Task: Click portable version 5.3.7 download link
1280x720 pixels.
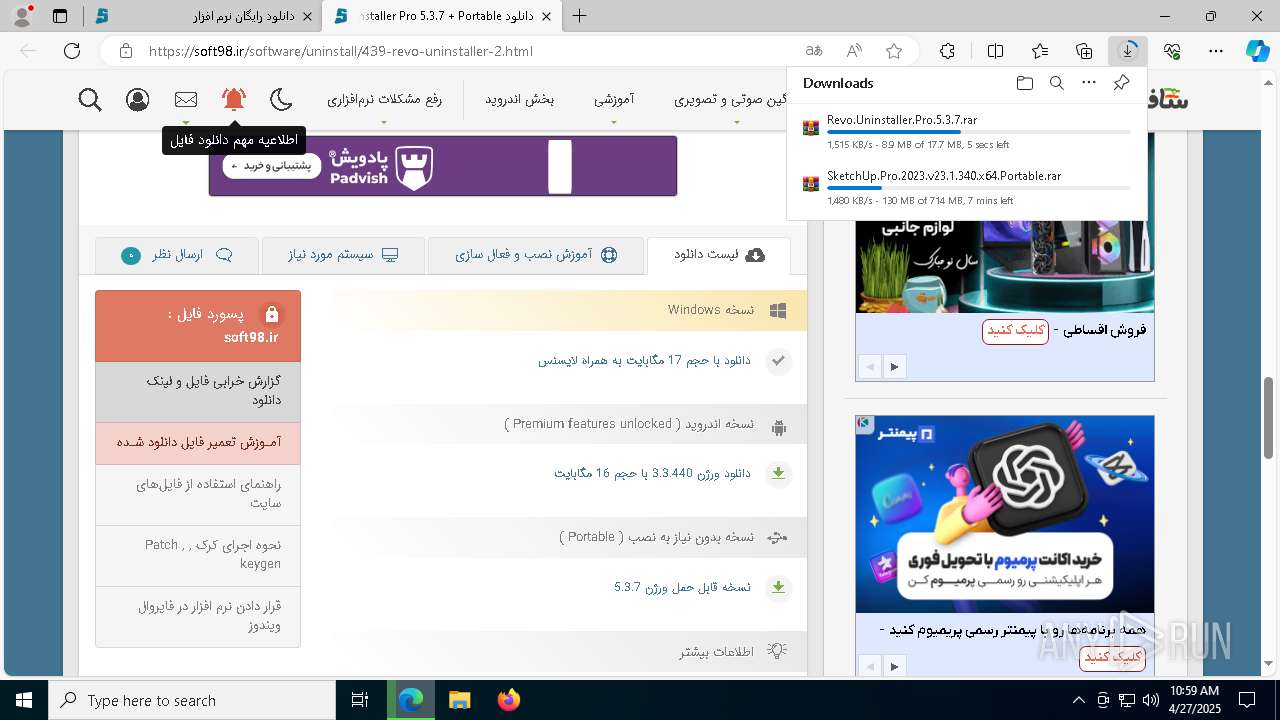Action: (x=682, y=587)
